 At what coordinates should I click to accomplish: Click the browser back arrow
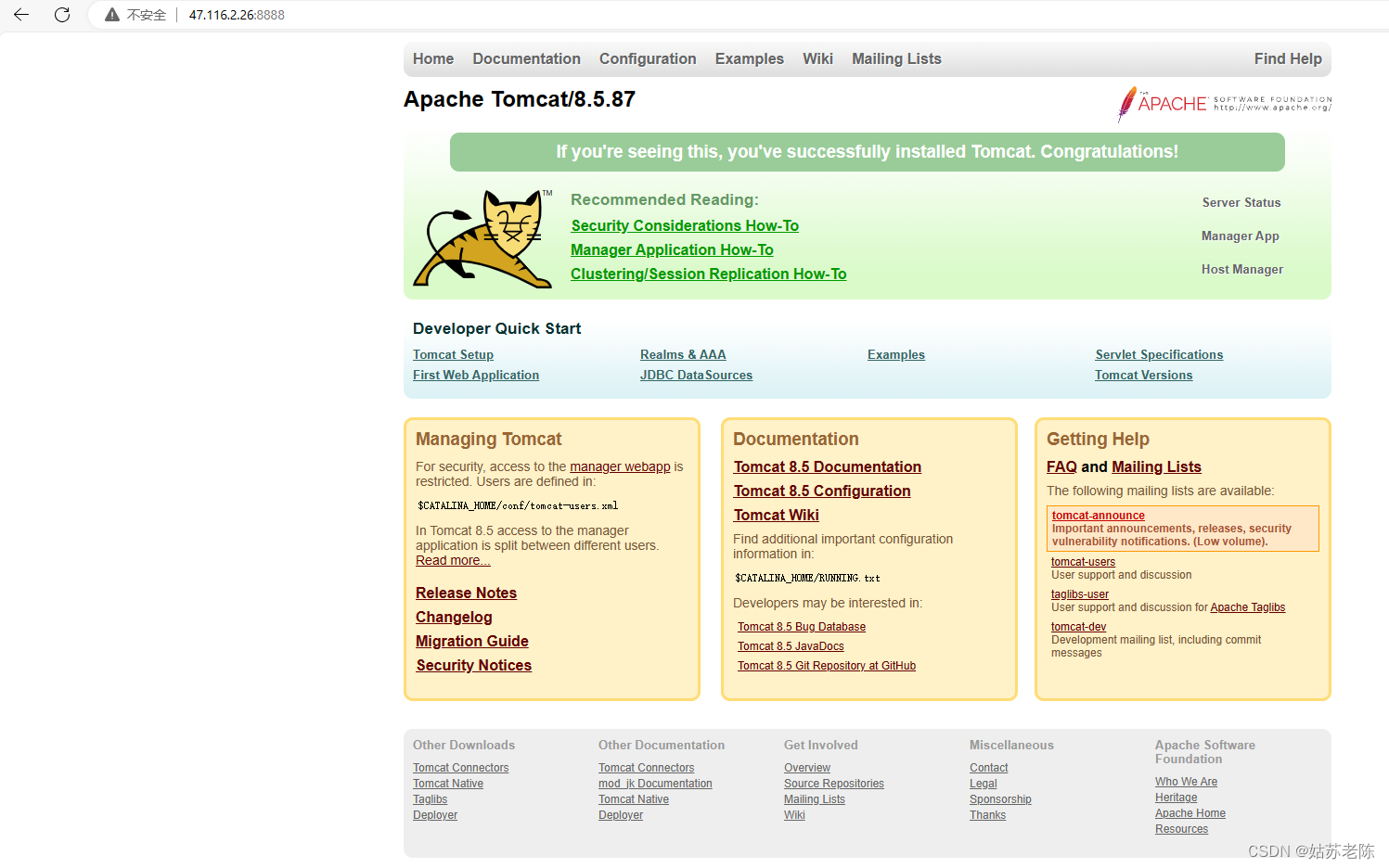[21, 15]
